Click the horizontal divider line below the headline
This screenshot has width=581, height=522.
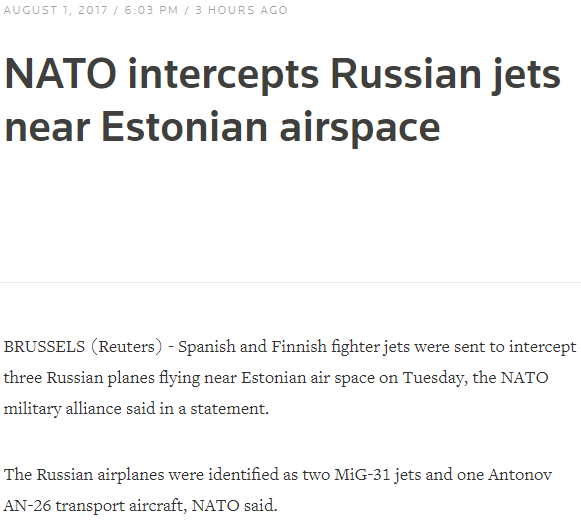290,283
